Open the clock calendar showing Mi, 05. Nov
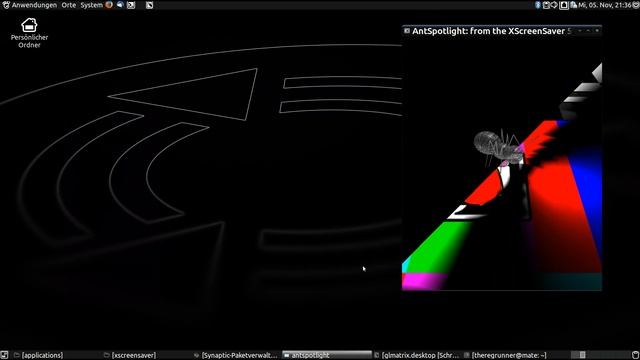The image size is (640, 360). (x=604, y=5)
